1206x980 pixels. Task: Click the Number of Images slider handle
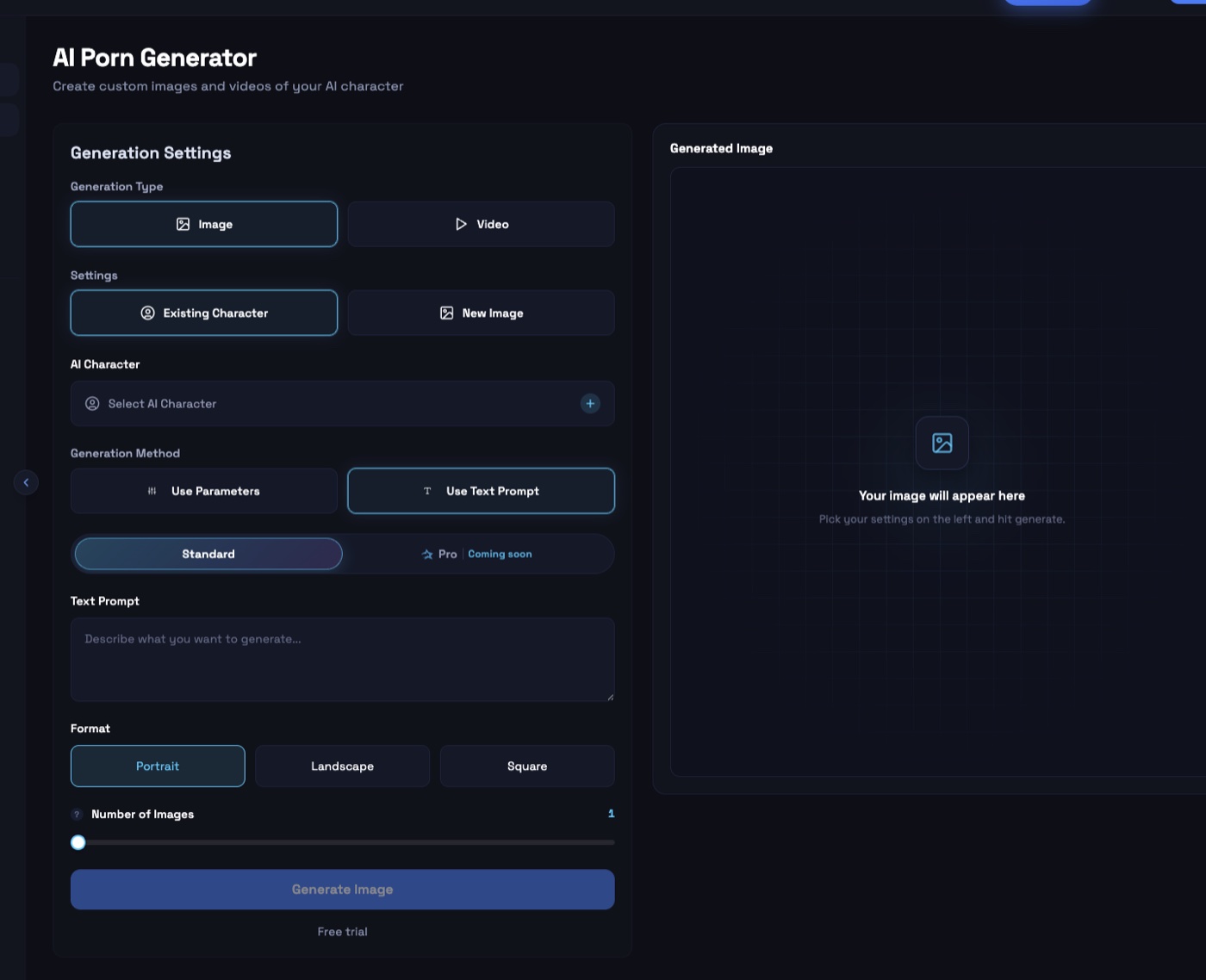pyautogui.click(x=78, y=842)
